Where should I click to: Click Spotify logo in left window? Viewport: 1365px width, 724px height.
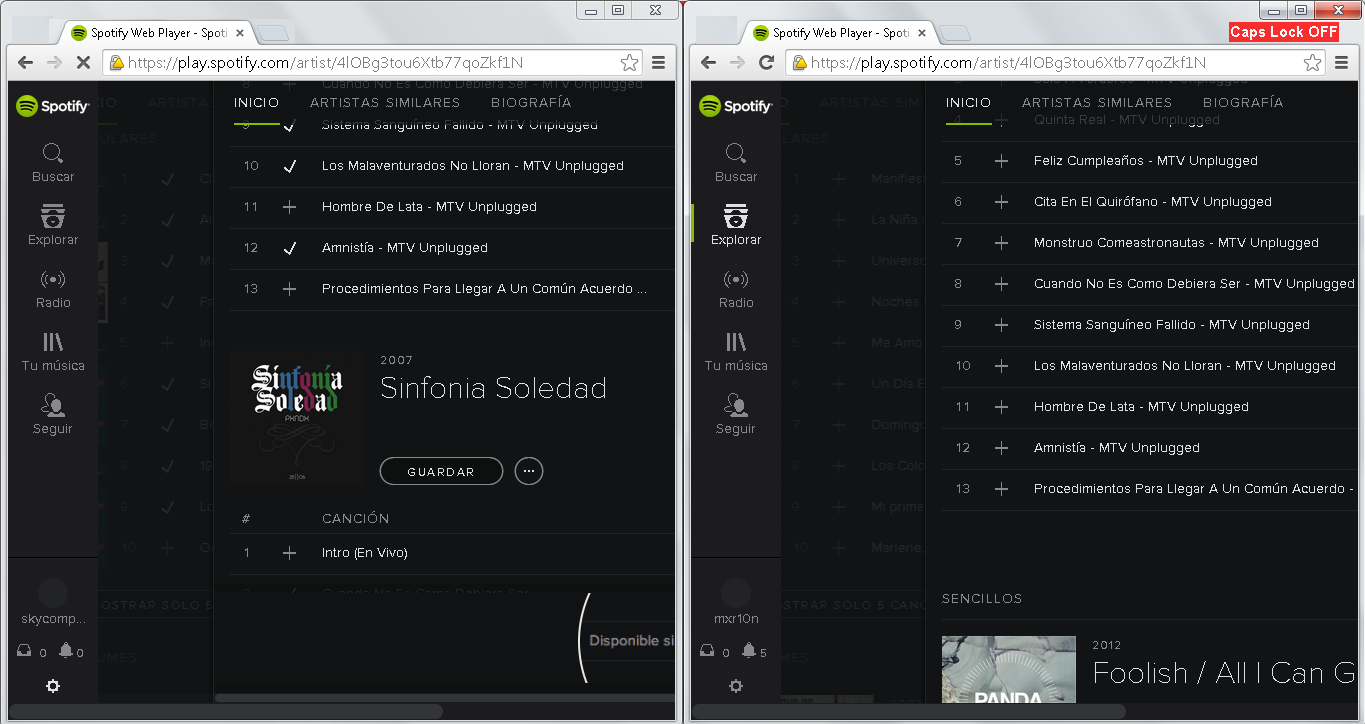pyautogui.click(x=53, y=105)
